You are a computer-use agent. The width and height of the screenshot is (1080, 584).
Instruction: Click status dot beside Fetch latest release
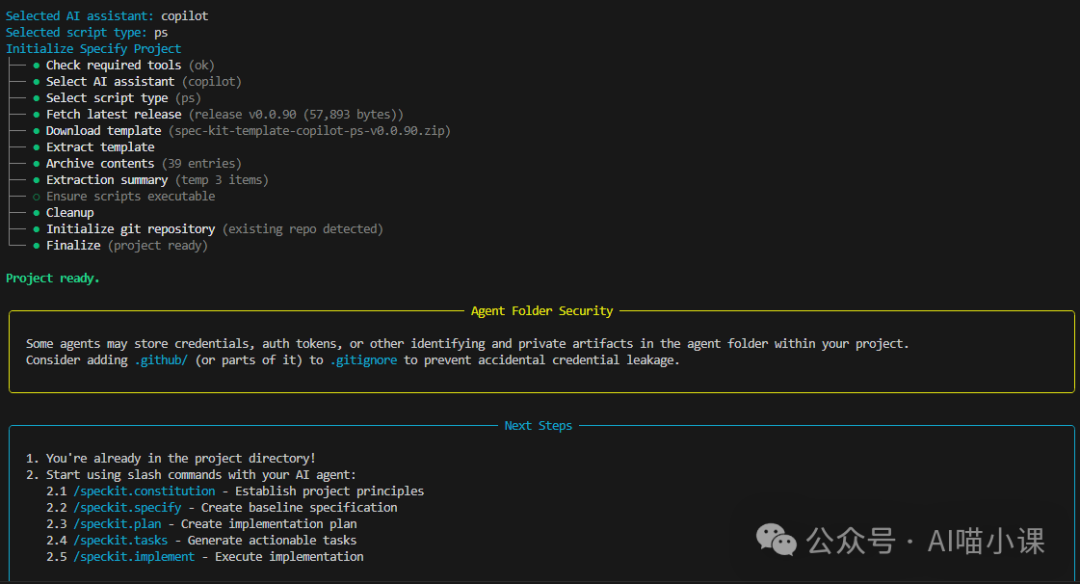point(36,115)
